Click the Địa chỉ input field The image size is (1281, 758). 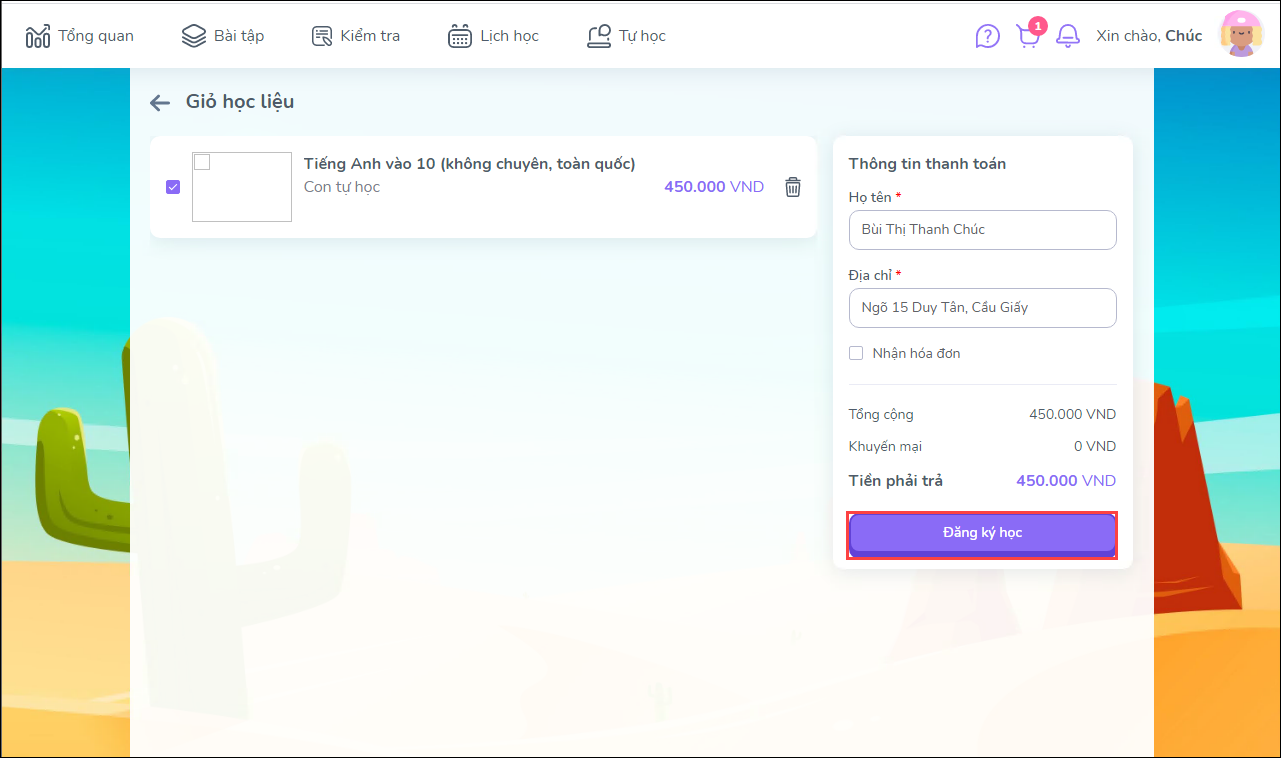click(x=983, y=308)
